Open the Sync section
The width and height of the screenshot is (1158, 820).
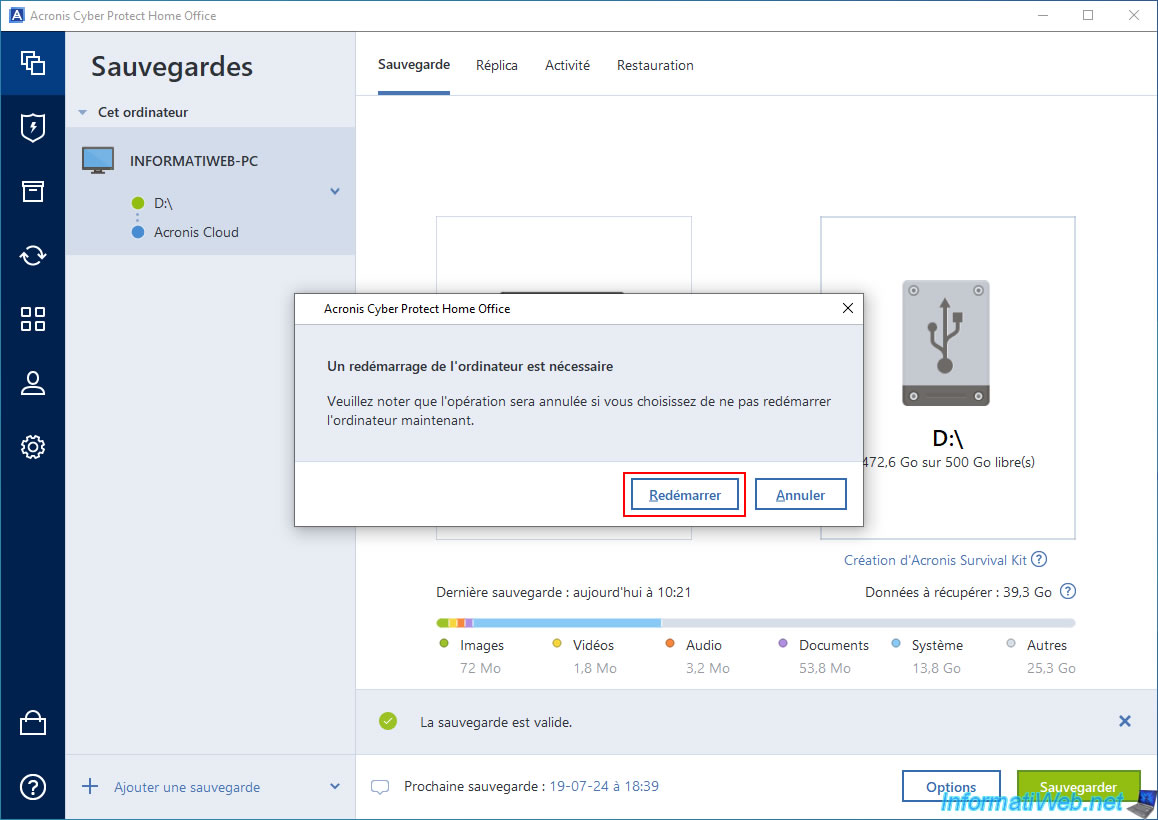32,256
